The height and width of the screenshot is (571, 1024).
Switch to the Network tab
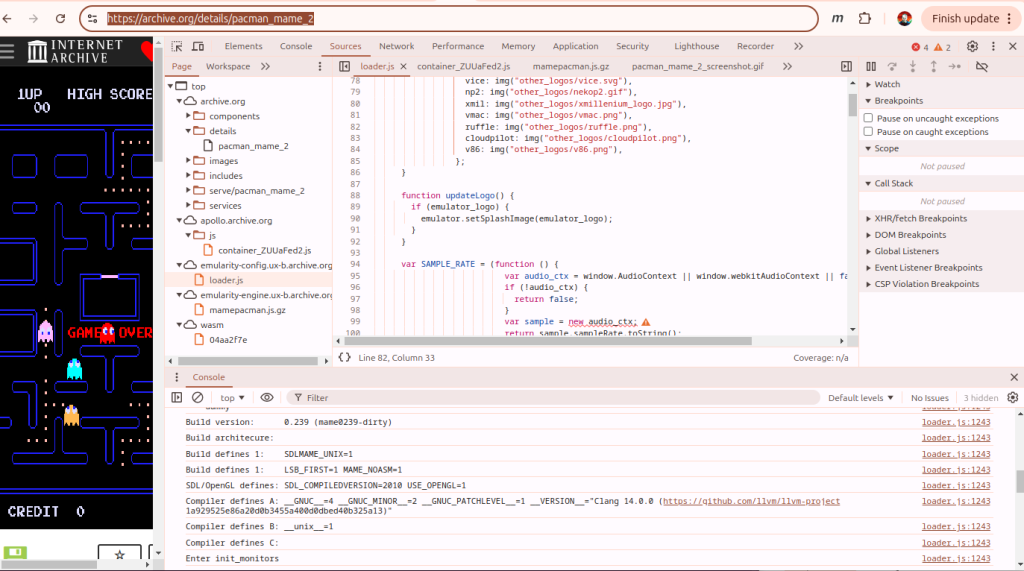coord(396,46)
